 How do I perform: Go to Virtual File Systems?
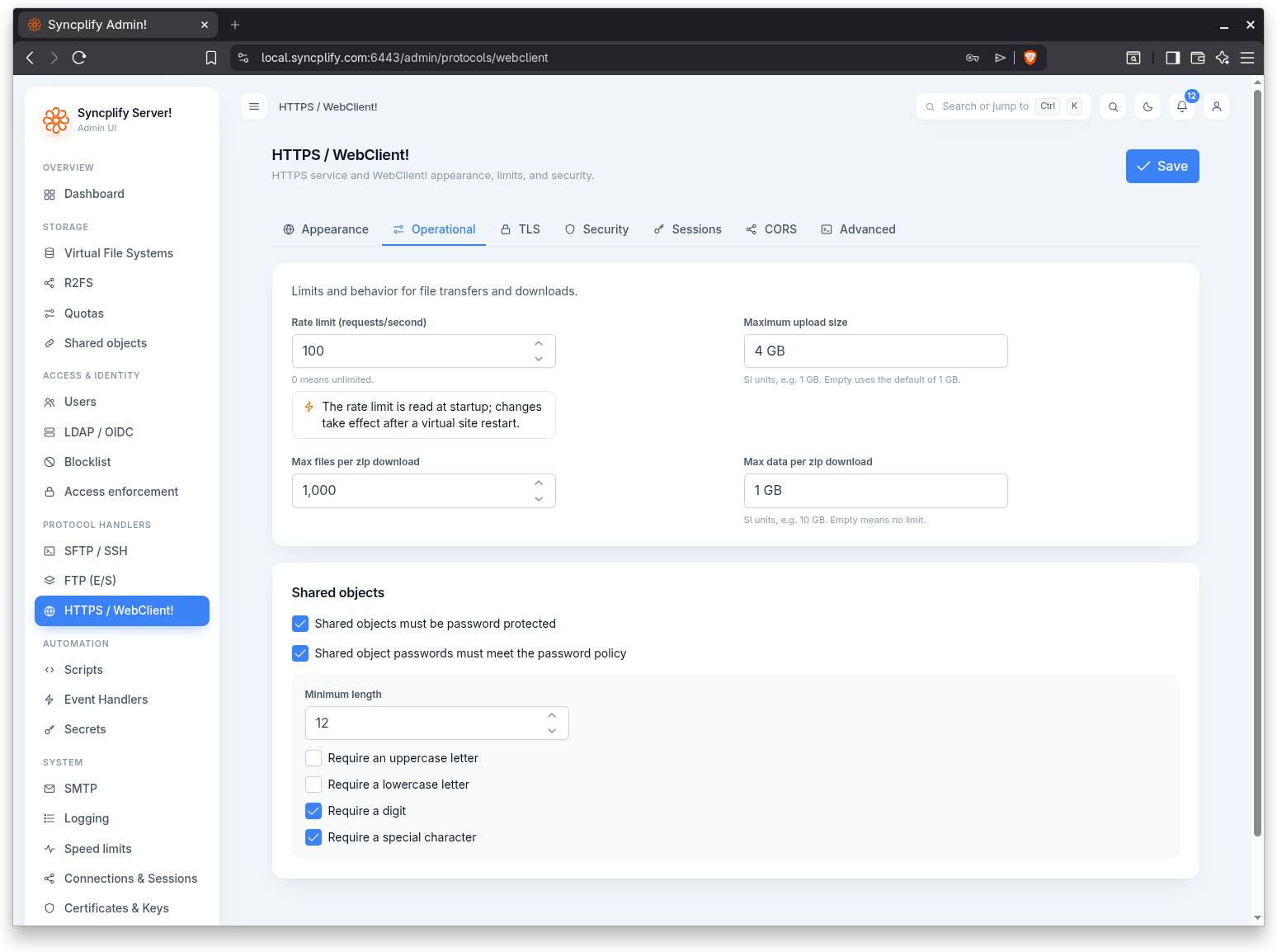(x=122, y=253)
